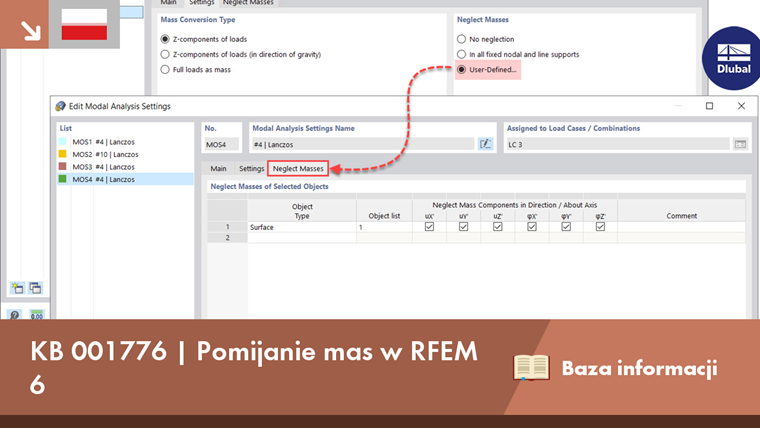This screenshot has width=760, height=428.
Task: Close the Edit Modal Analysis Settings dialog
Action: [x=741, y=106]
